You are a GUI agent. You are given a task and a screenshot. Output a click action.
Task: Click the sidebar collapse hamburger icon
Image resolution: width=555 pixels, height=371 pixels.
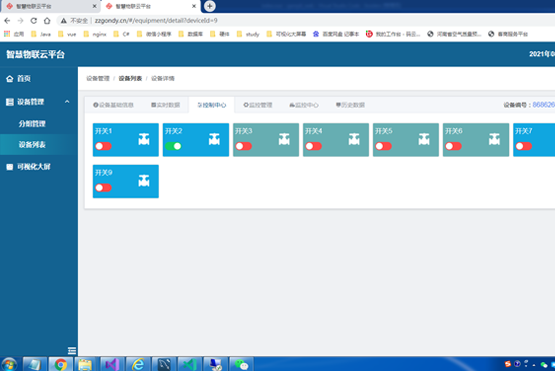click(72, 350)
